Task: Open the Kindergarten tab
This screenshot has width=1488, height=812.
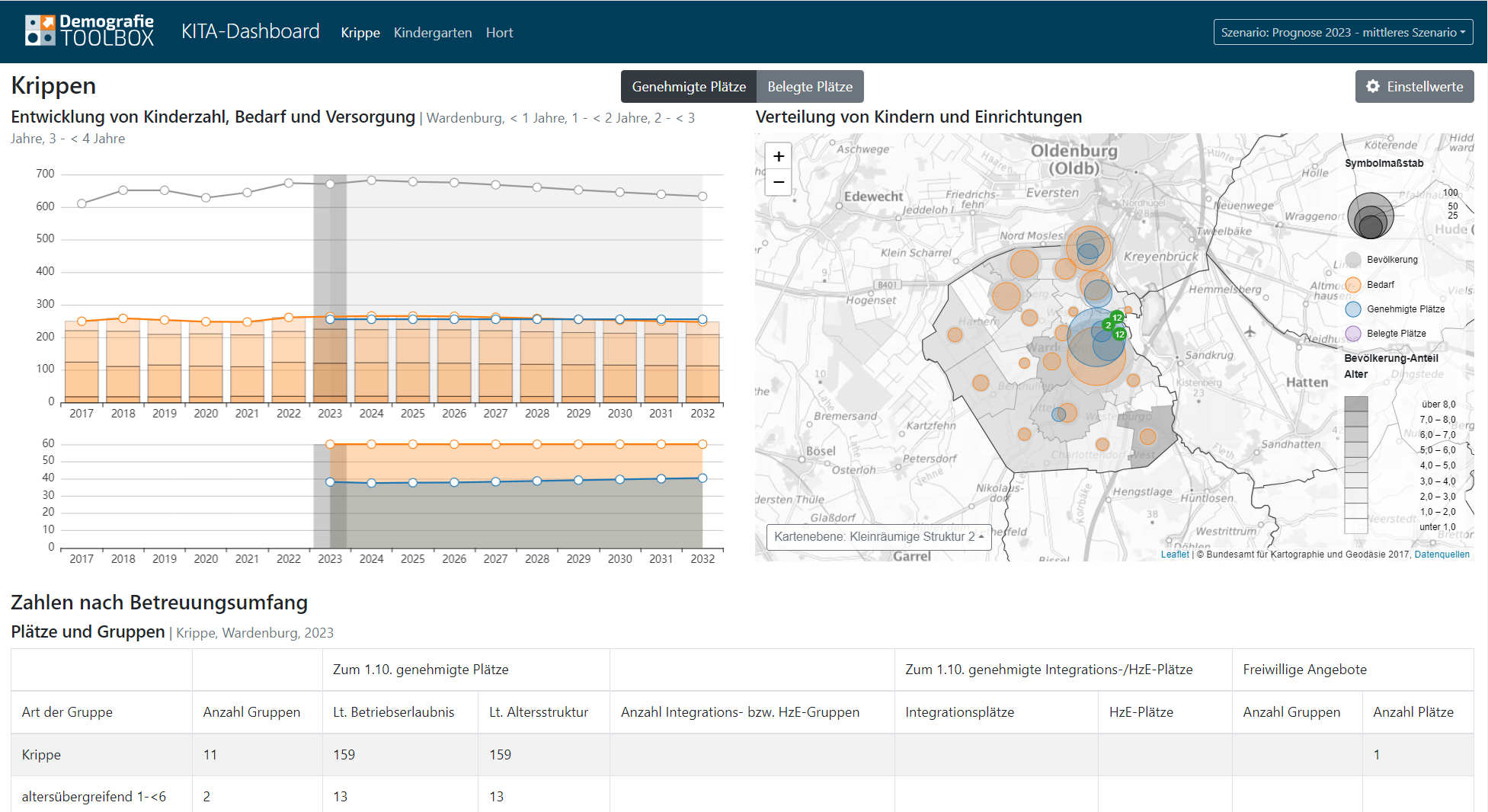Action: [x=432, y=33]
